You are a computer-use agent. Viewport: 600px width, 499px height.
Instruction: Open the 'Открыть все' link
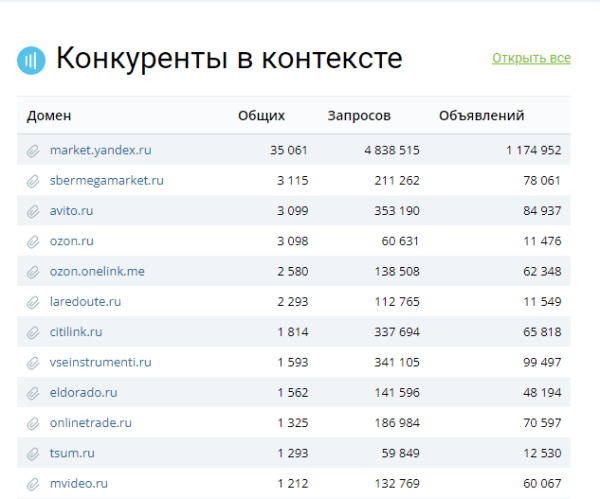531,58
